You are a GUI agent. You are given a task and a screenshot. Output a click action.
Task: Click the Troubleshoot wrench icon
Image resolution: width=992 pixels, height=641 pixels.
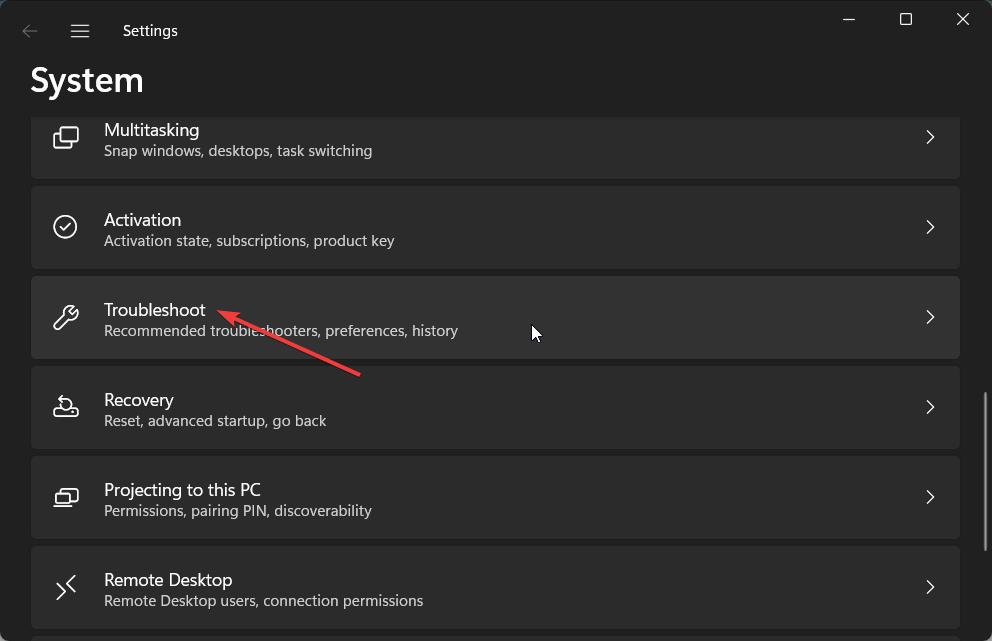[66, 317]
